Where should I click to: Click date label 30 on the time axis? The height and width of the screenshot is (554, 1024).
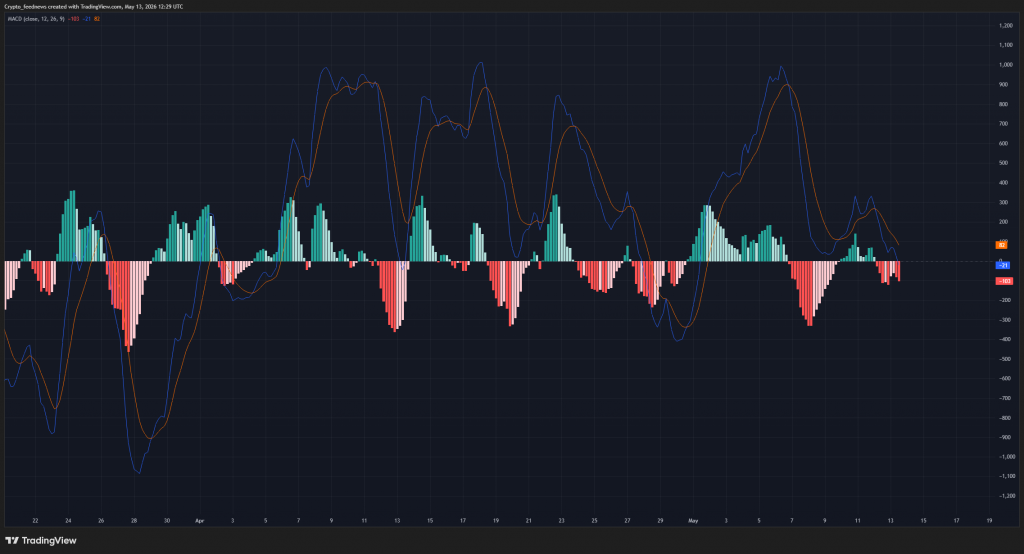coord(167,521)
